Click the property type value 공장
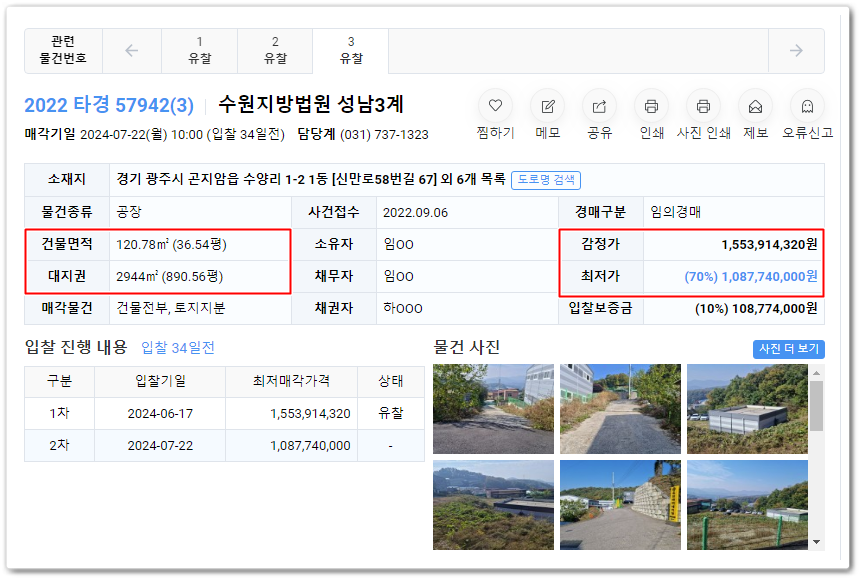This screenshot has height=581, width=862. (x=129, y=212)
